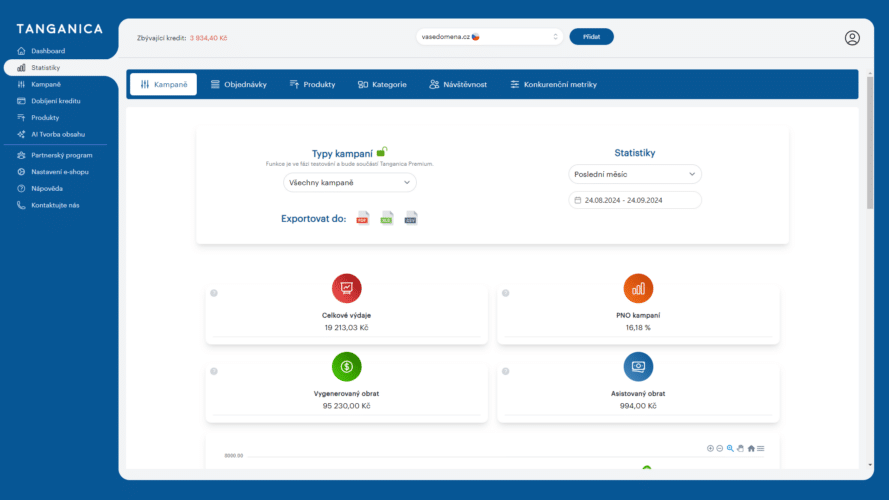Screen dimensions: 889x500
Task: Click the date range field 24.08.2024 - 24.09.2024
Action: [635, 200]
